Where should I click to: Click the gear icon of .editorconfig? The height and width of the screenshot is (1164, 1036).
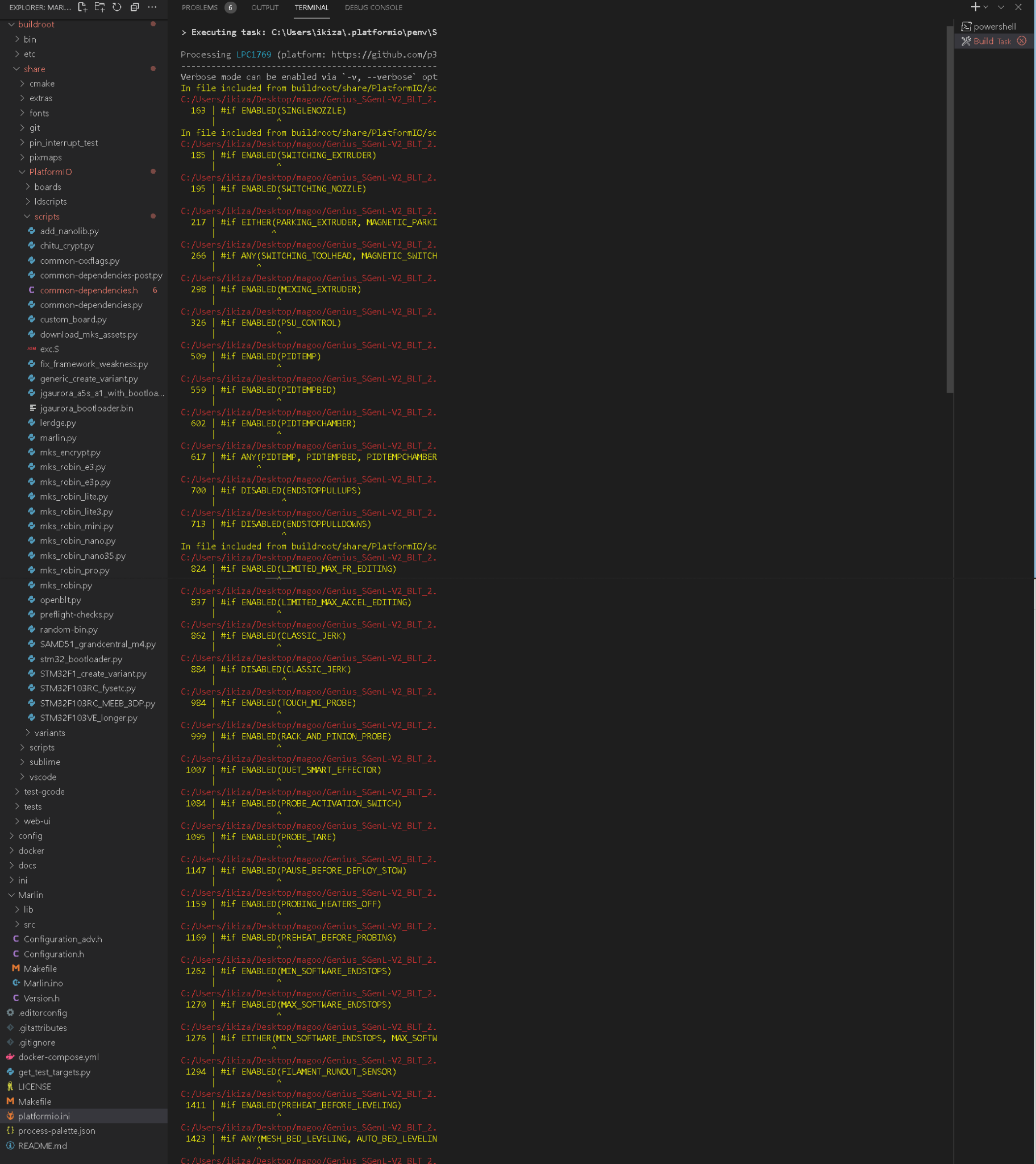tap(10, 1013)
